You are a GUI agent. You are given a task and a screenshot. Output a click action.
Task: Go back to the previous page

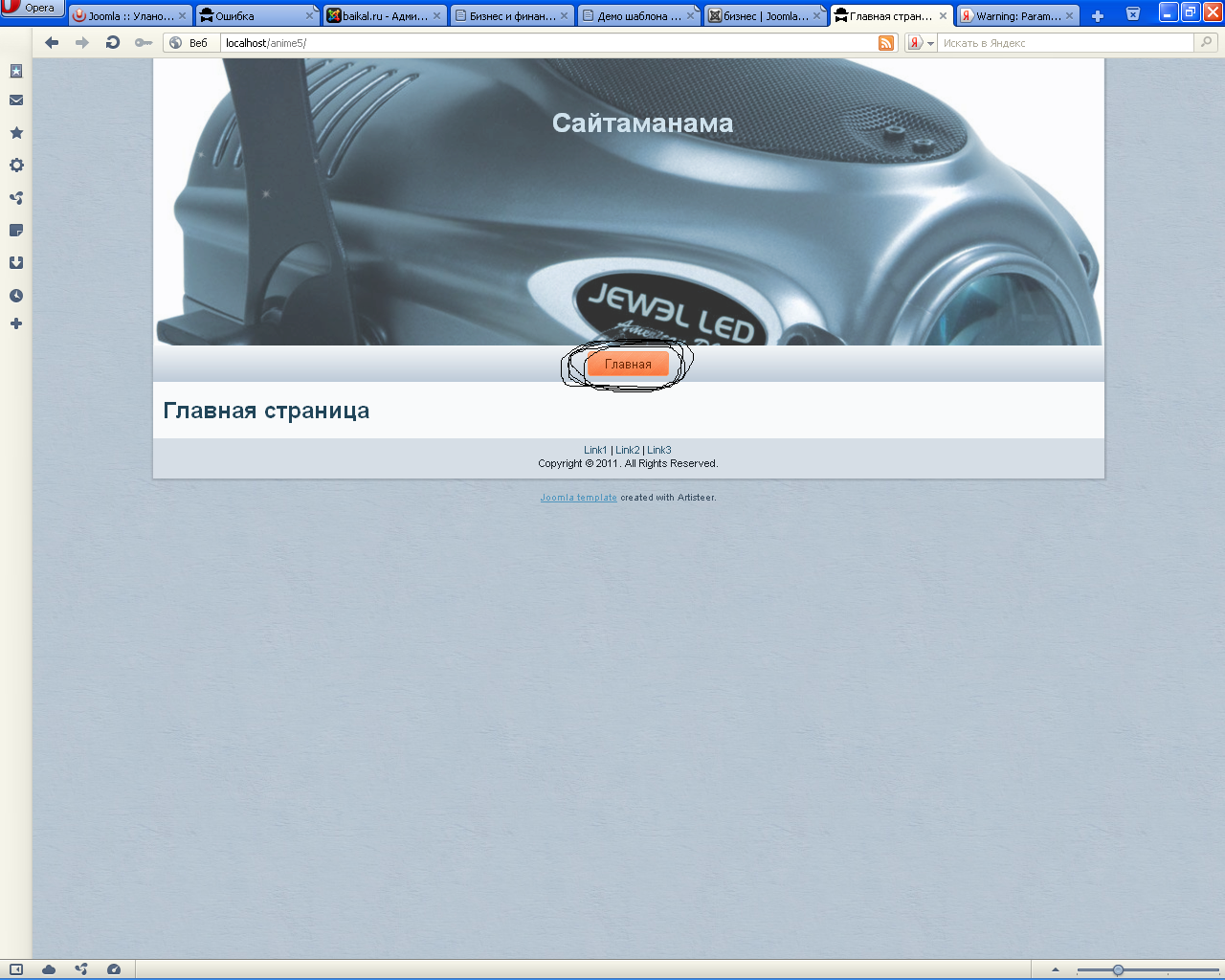coord(52,43)
